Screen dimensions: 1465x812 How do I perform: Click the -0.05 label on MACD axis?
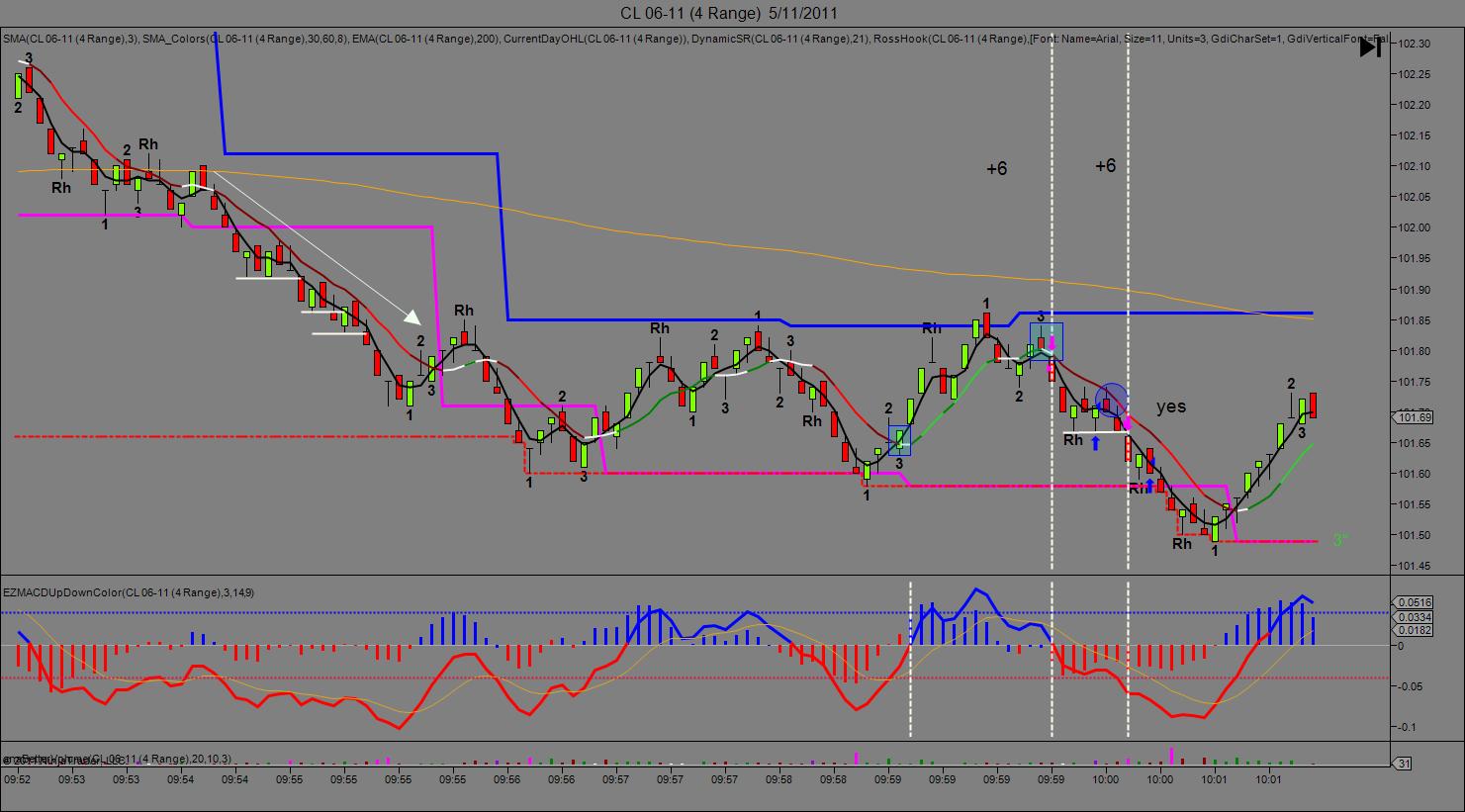(x=1411, y=686)
